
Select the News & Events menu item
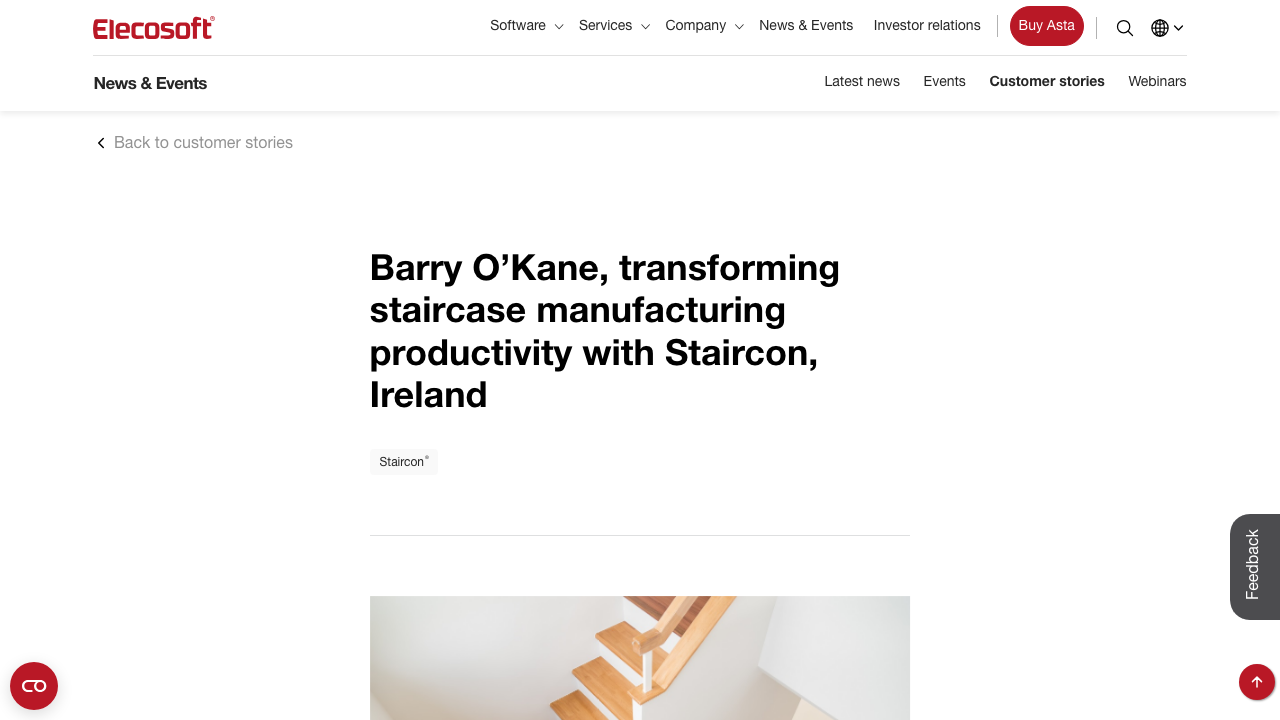click(x=806, y=26)
